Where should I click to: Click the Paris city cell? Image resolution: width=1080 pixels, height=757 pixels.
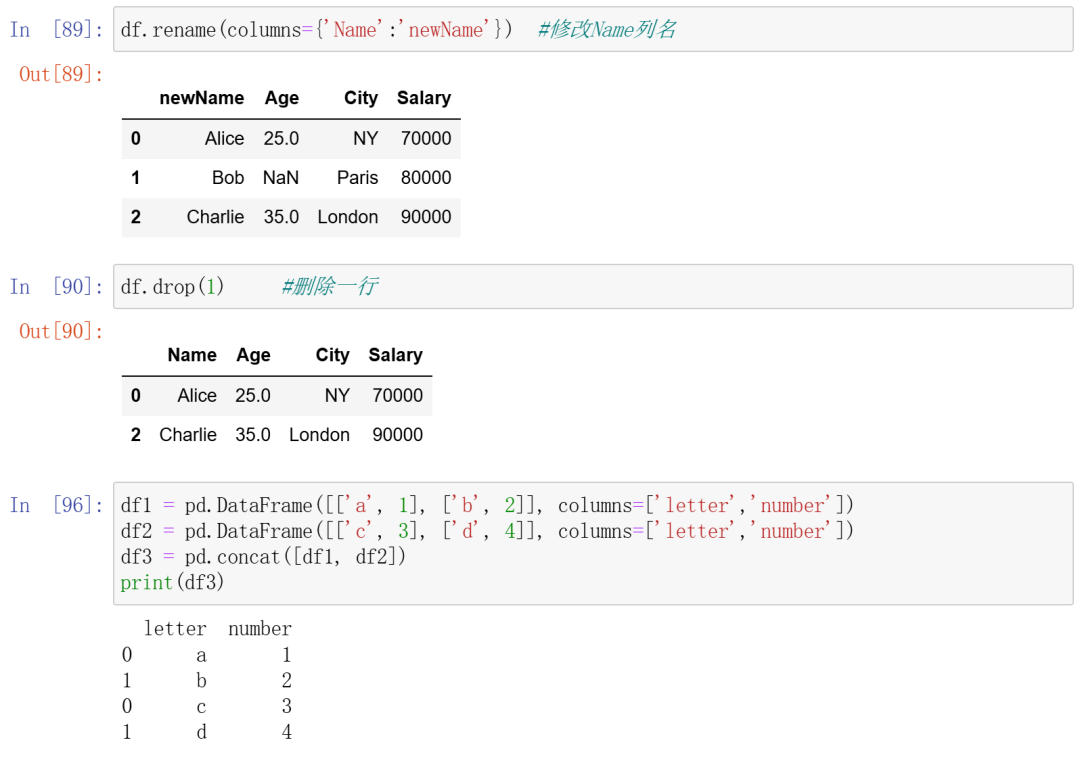point(357,178)
